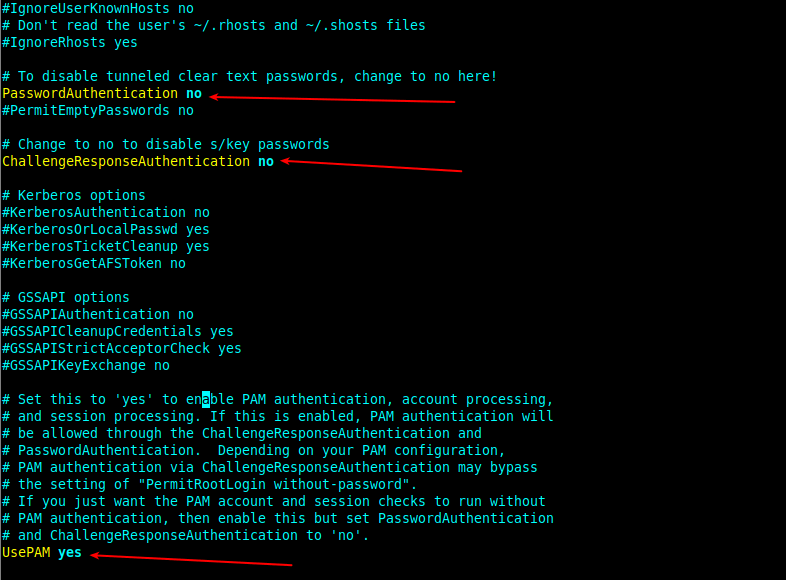Click the ChallengeResponseAuthentication setting keyword
This screenshot has width=786, height=580.
(126, 161)
